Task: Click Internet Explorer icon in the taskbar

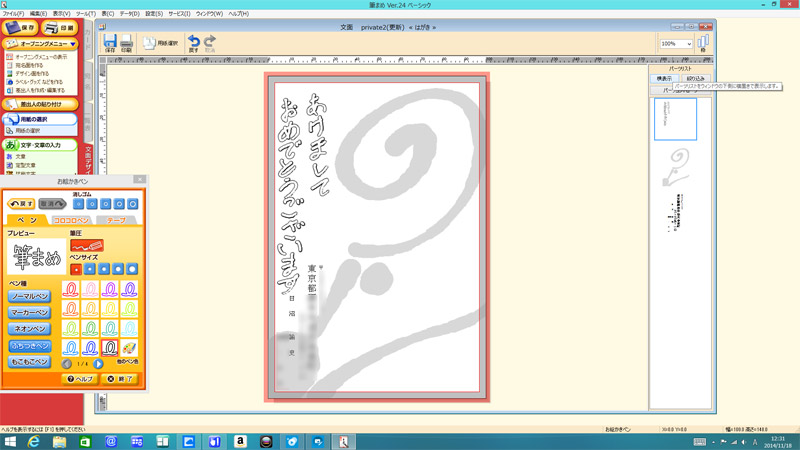Action: 34,441
